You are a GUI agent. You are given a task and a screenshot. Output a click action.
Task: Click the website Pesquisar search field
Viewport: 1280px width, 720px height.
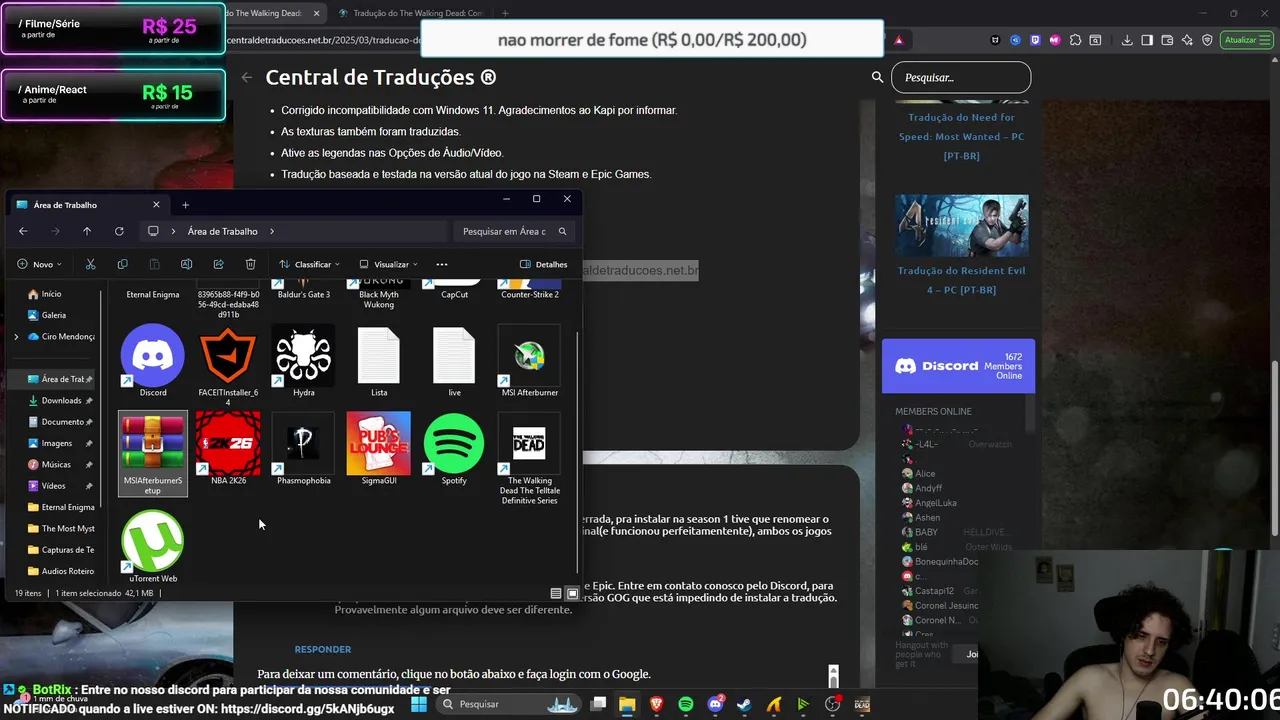(961, 77)
